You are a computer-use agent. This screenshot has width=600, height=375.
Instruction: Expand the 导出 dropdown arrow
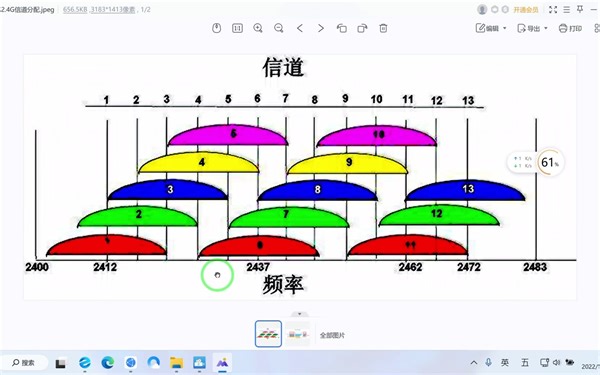pos(546,28)
